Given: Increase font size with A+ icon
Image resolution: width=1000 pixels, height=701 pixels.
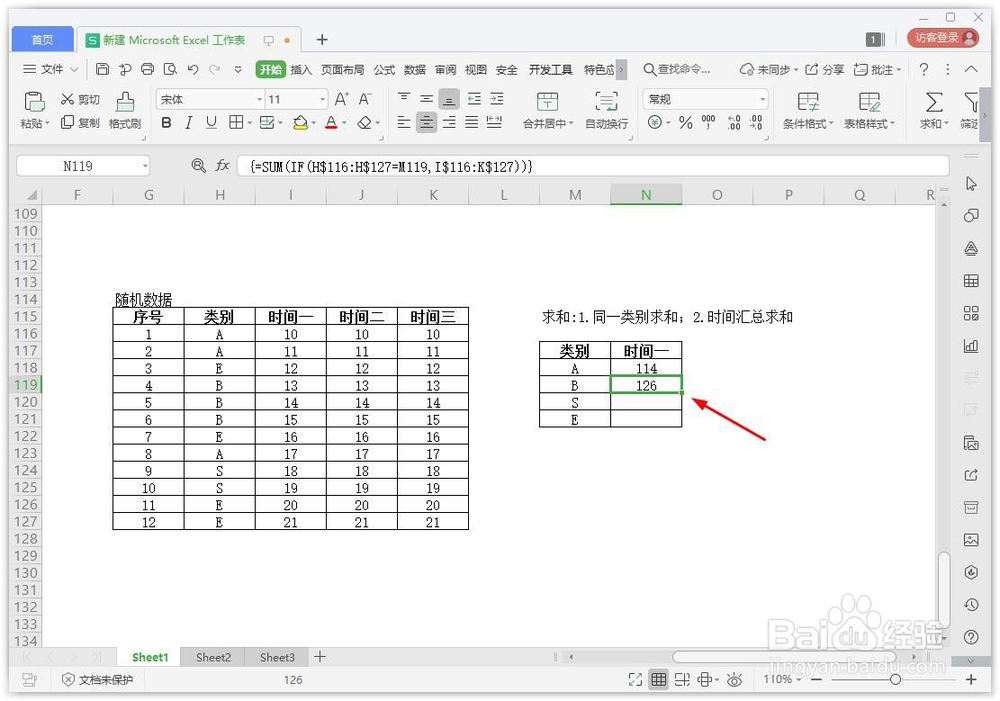Looking at the screenshot, I should (x=342, y=100).
